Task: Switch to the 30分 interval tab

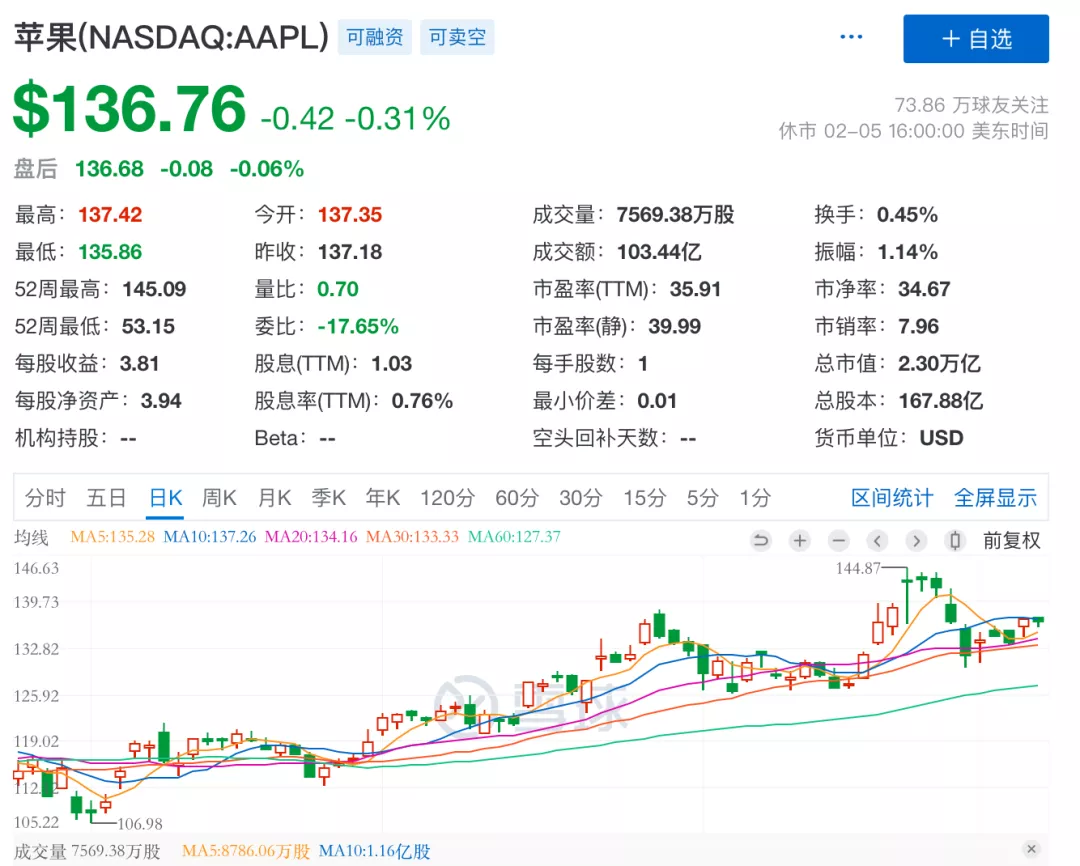Action: click(581, 497)
